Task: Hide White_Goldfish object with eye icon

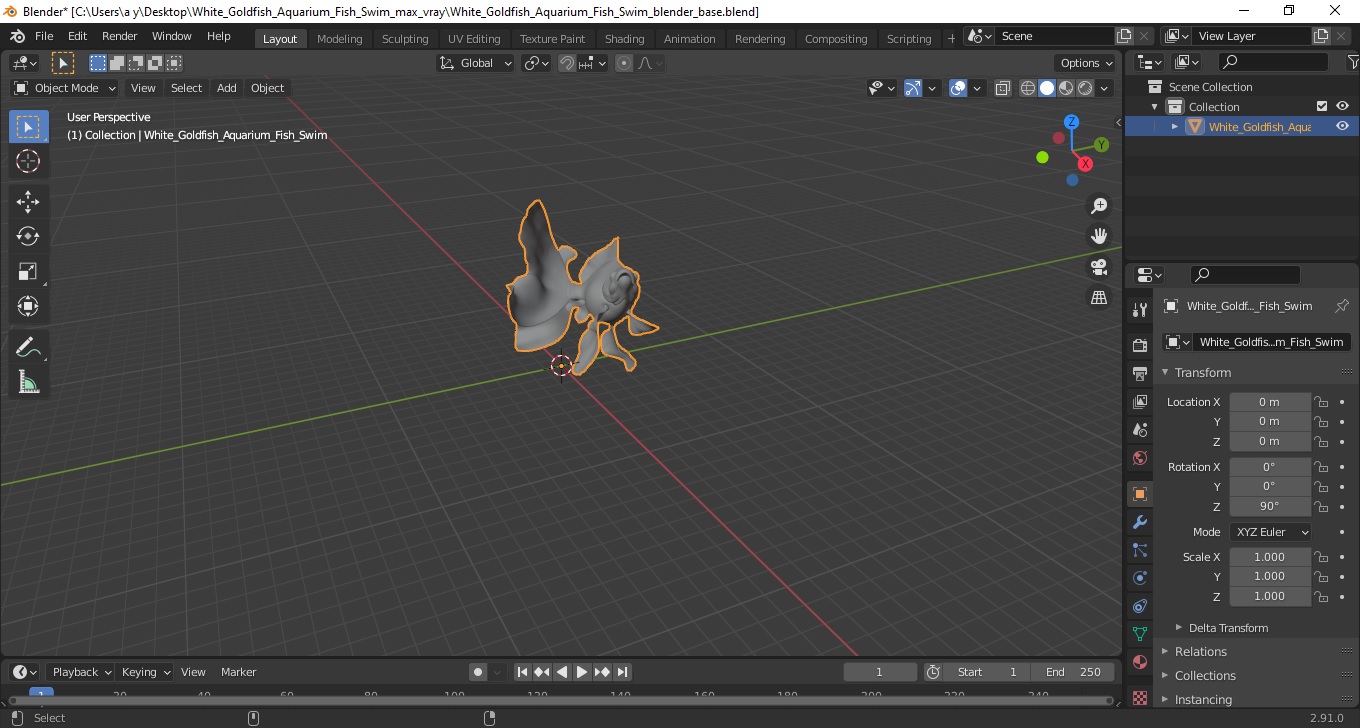Action: click(1343, 126)
